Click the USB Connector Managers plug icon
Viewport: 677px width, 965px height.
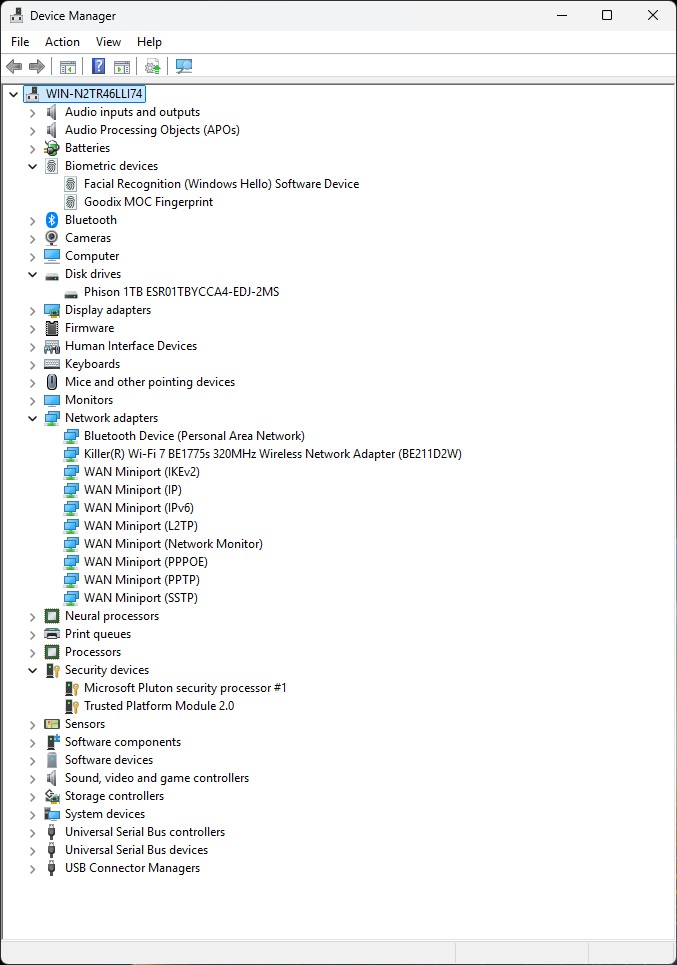coord(52,868)
